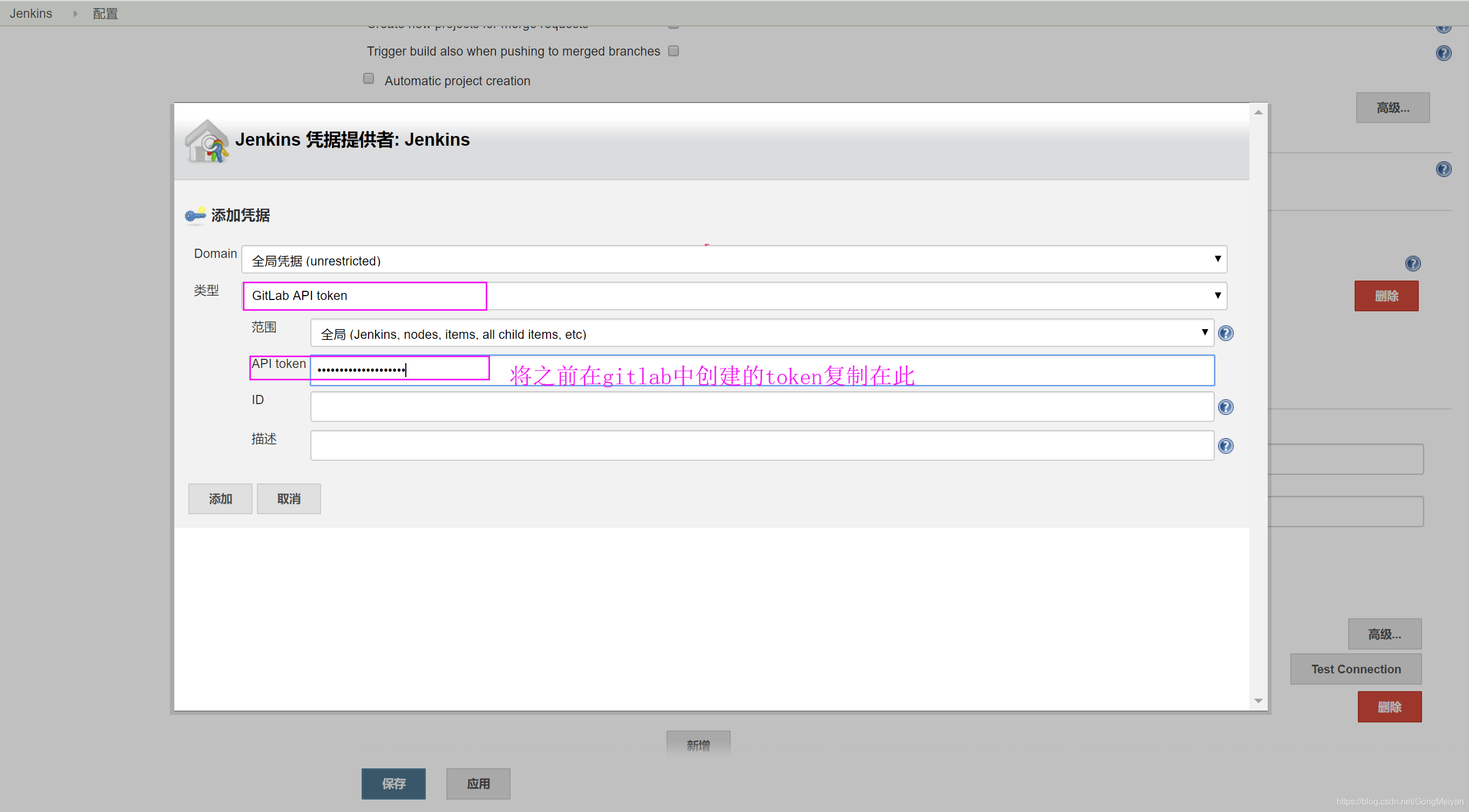Click the upper red 删除 button
Screen dimensions: 1469x812
pyautogui.click(x=1386, y=296)
